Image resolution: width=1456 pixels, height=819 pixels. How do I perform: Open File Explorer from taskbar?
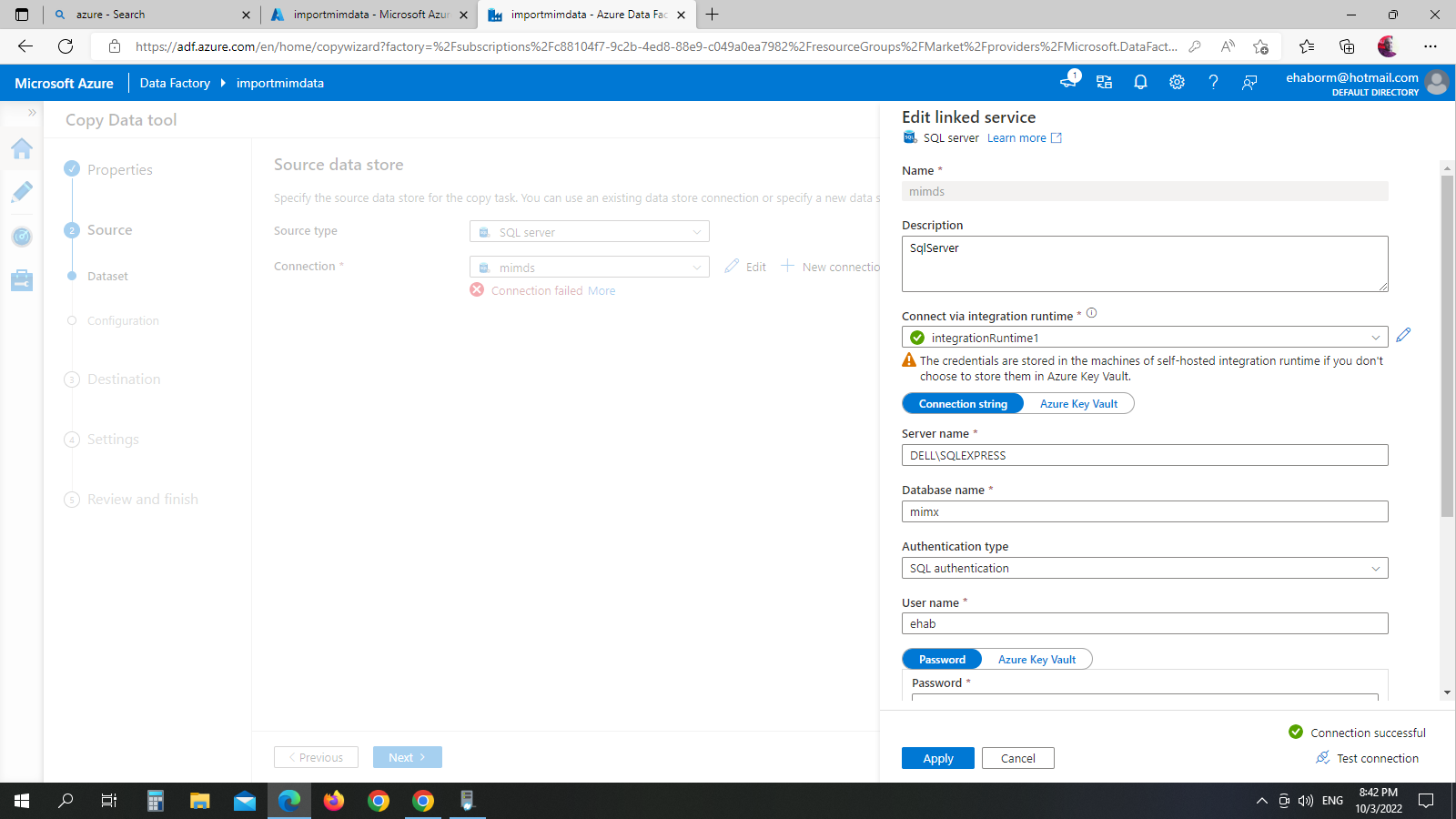coord(200,801)
